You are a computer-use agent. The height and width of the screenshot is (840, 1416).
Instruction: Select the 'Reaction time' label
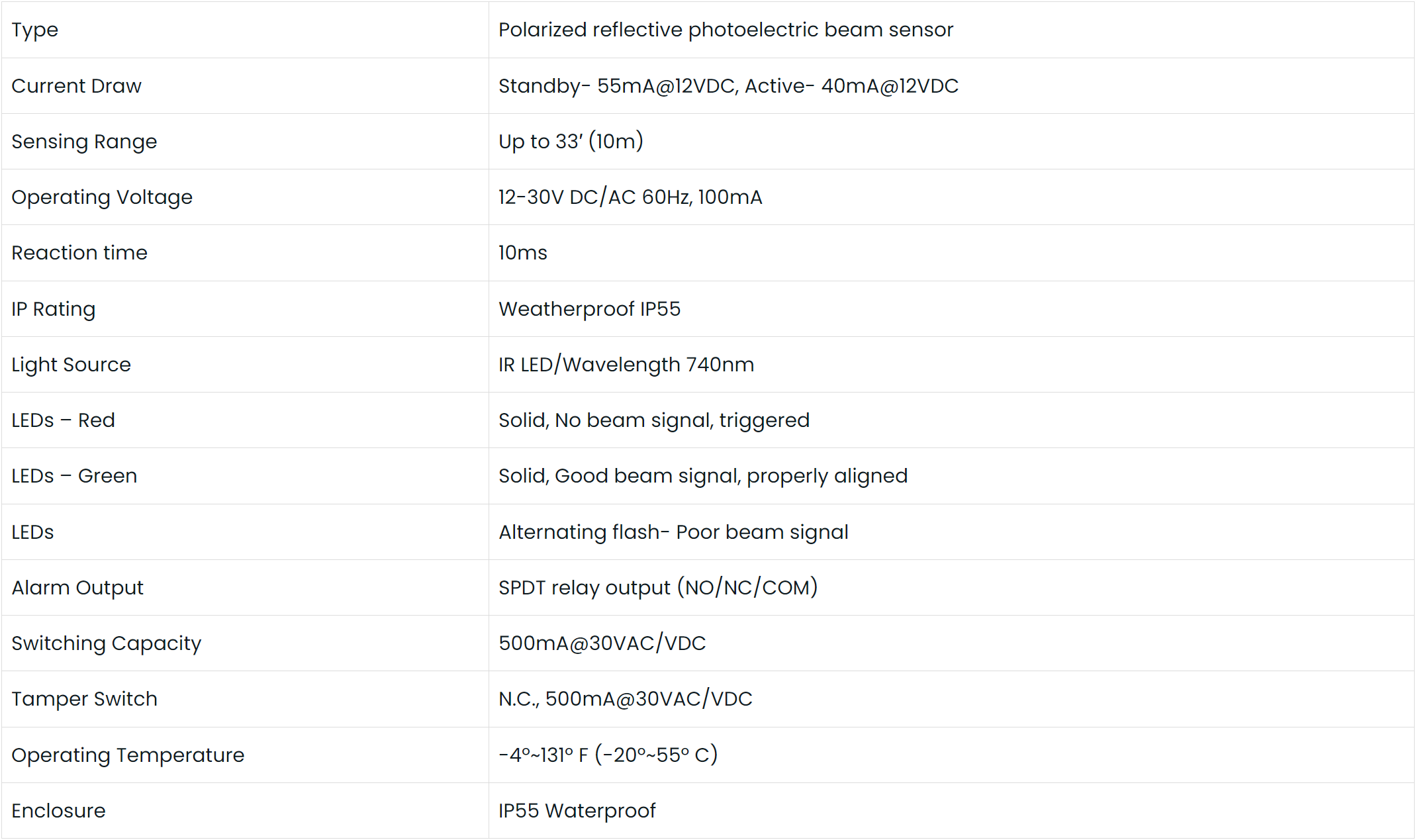pyautogui.click(x=79, y=253)
